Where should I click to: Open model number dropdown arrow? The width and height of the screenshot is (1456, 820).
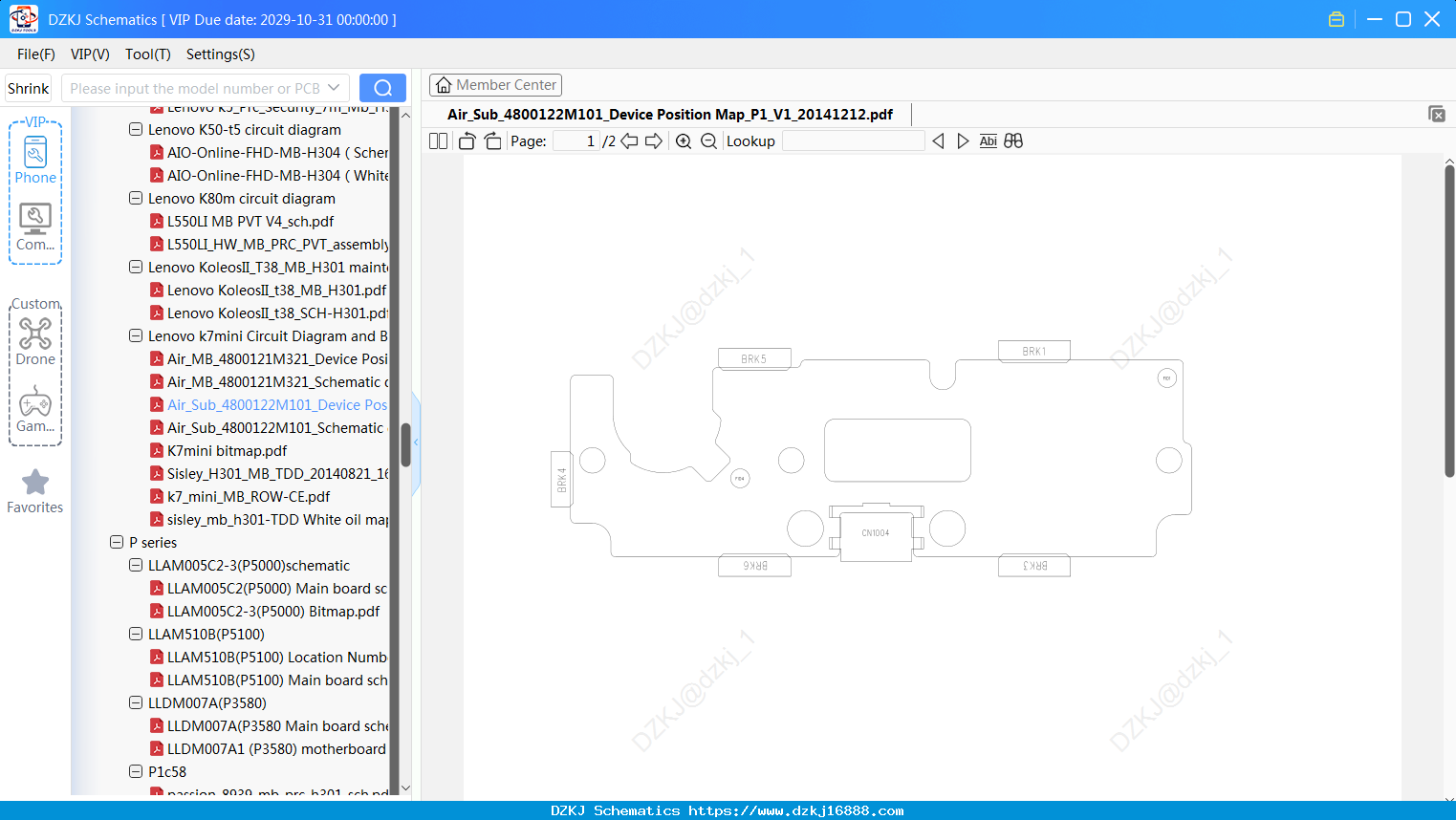[x=334, y=88]
